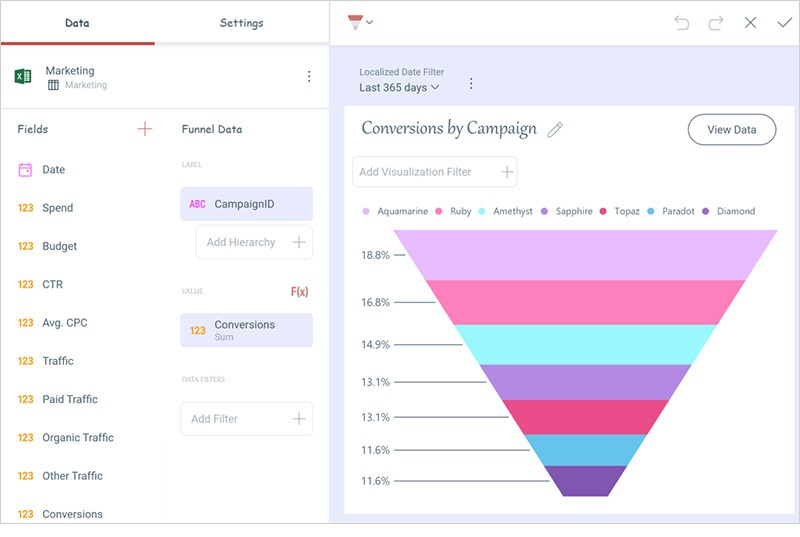Expand the Last 365 days dropdown
Screen dimensions: 800x537
click(x=399, y=88)
